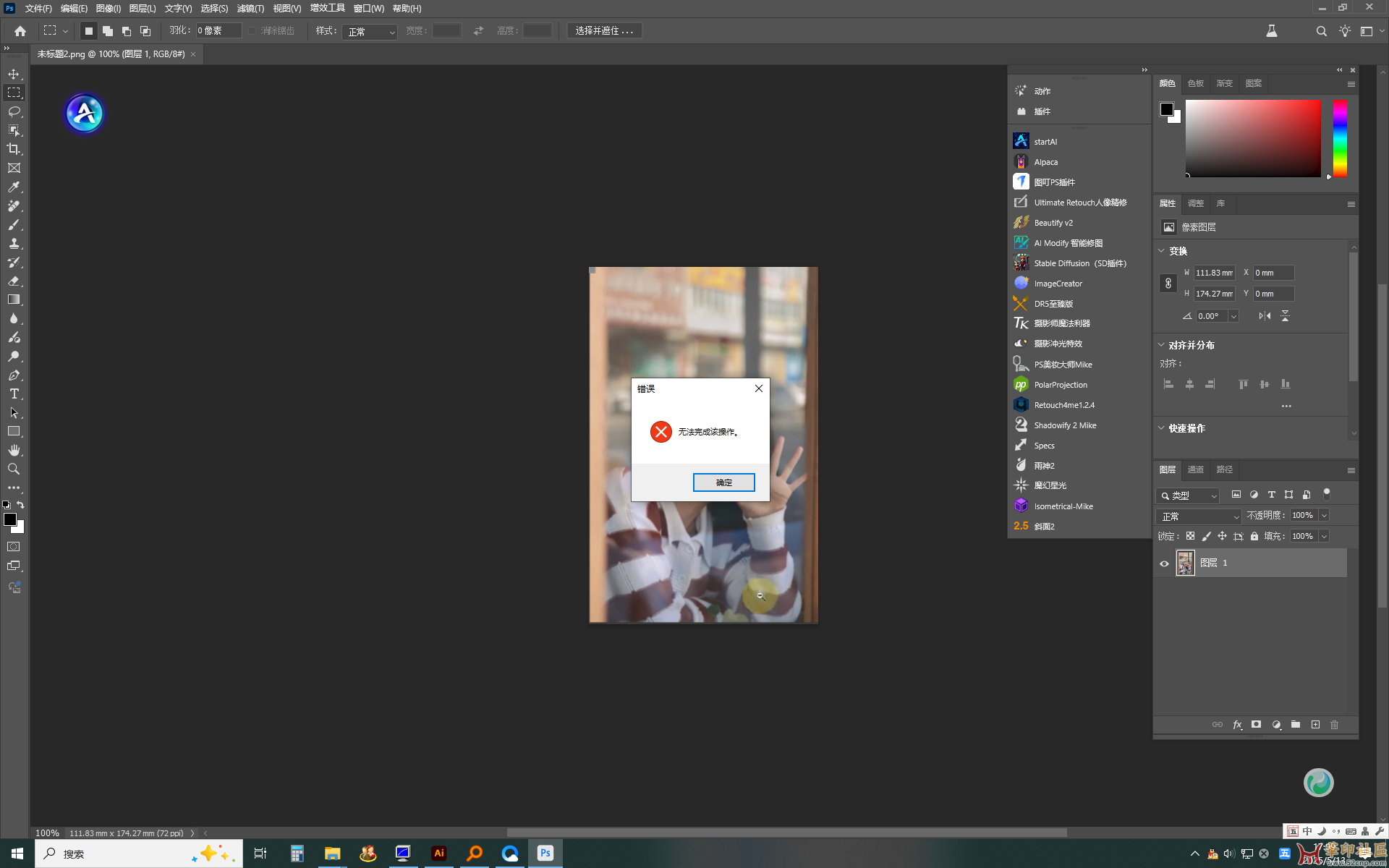Click the 羽化 feather input field

click(x=218, y=30)
